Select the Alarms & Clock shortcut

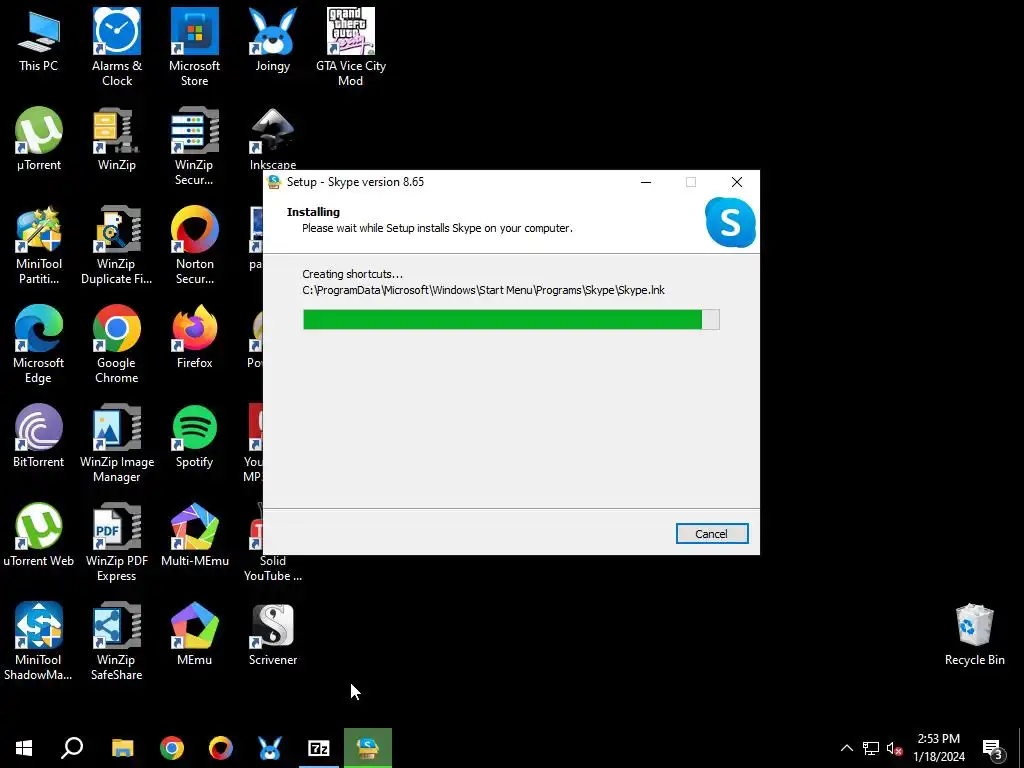click(117, 47)
